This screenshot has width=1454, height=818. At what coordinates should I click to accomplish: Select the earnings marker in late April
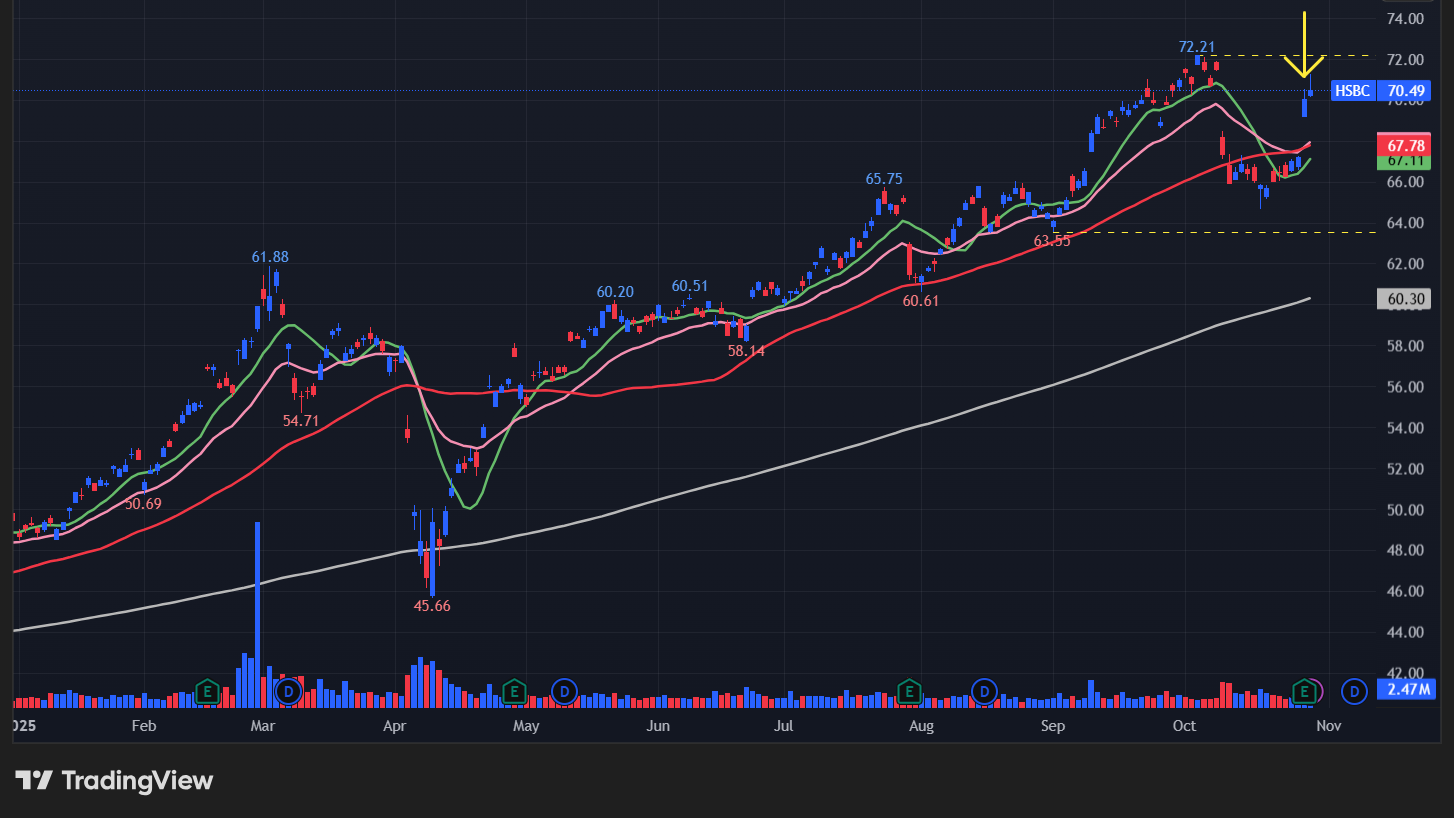514,690
